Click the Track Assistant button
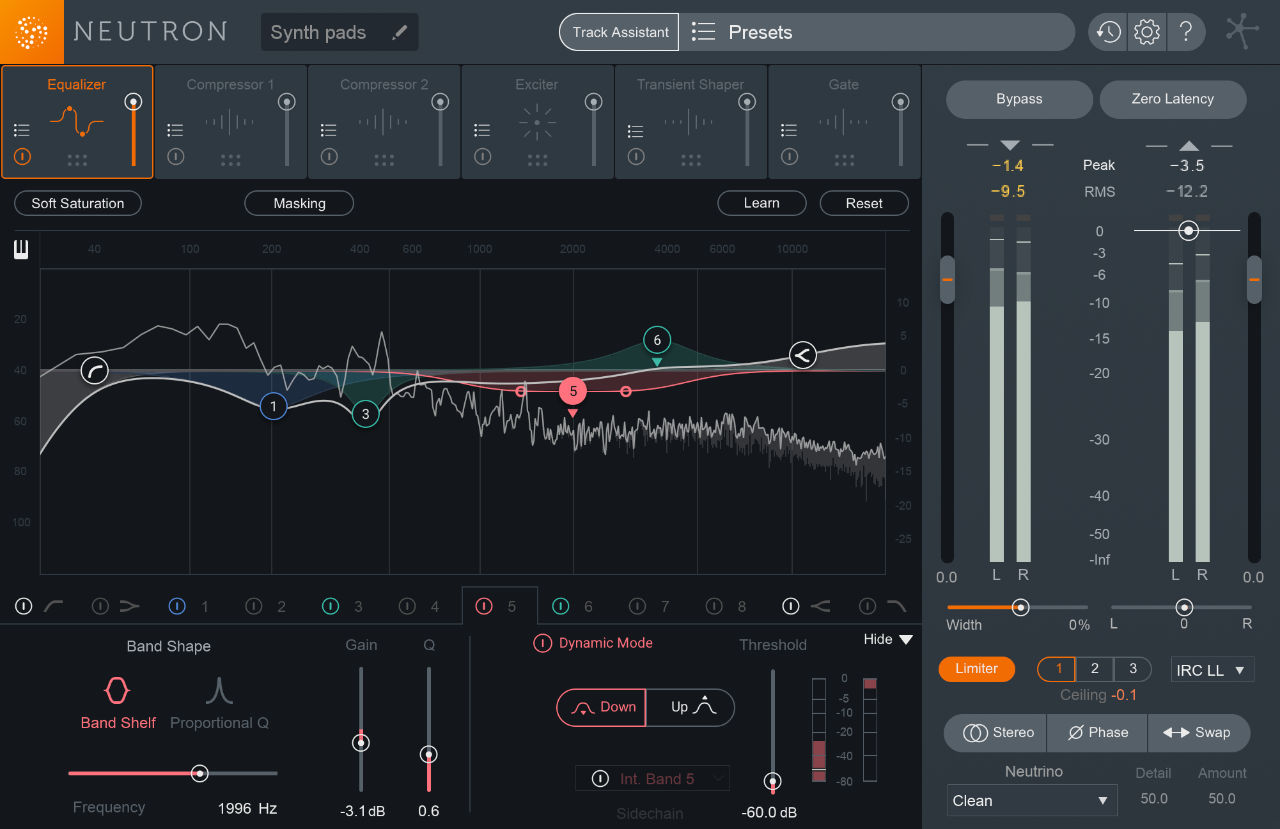The height and width of the screenshot is (829, 1280). 620,32
